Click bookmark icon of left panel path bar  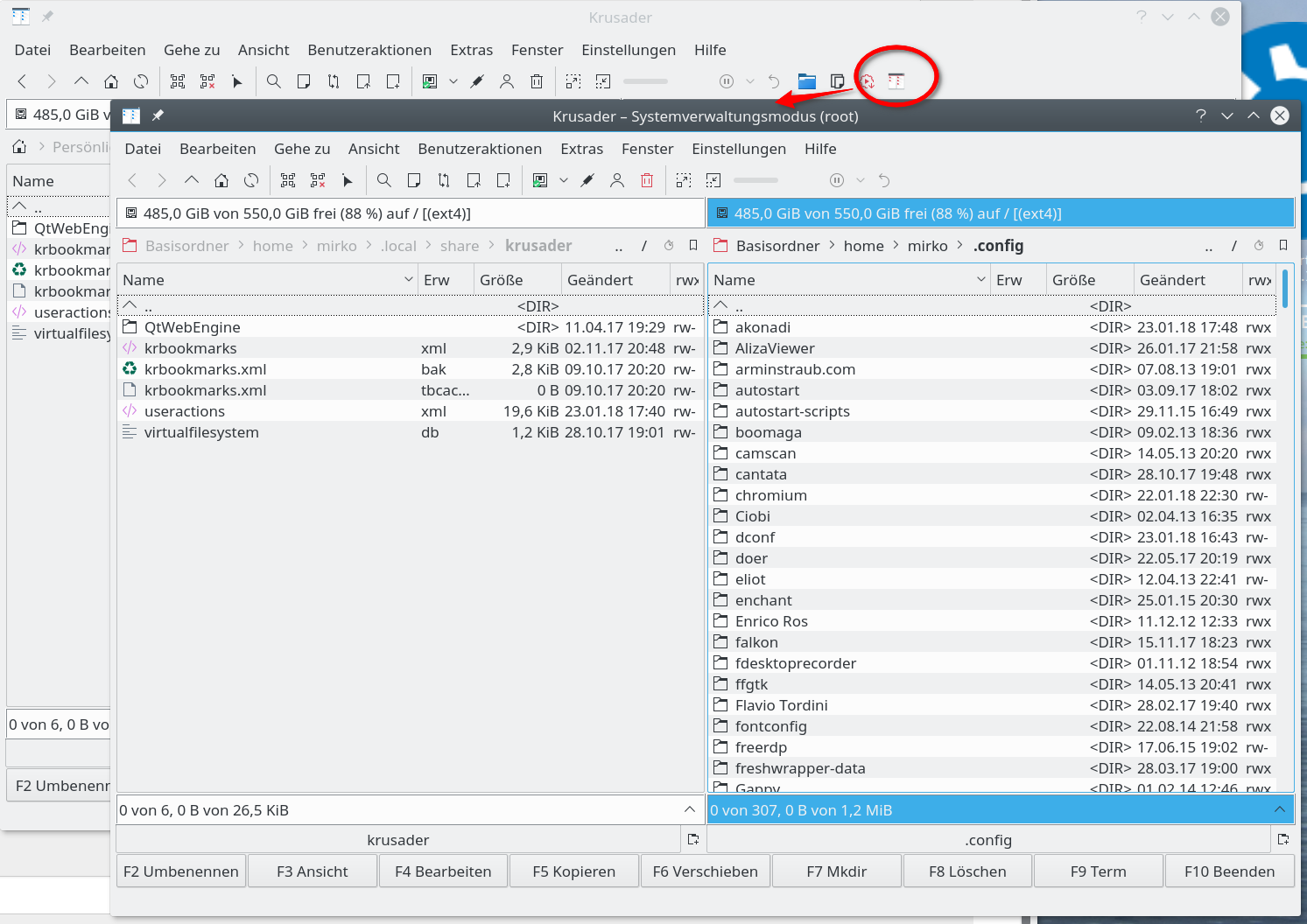pyautogui.click(x=693, y=246)
